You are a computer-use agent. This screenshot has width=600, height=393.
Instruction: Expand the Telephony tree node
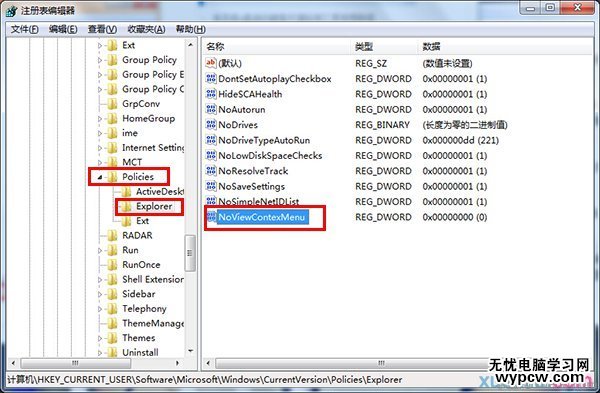[100, 308]
